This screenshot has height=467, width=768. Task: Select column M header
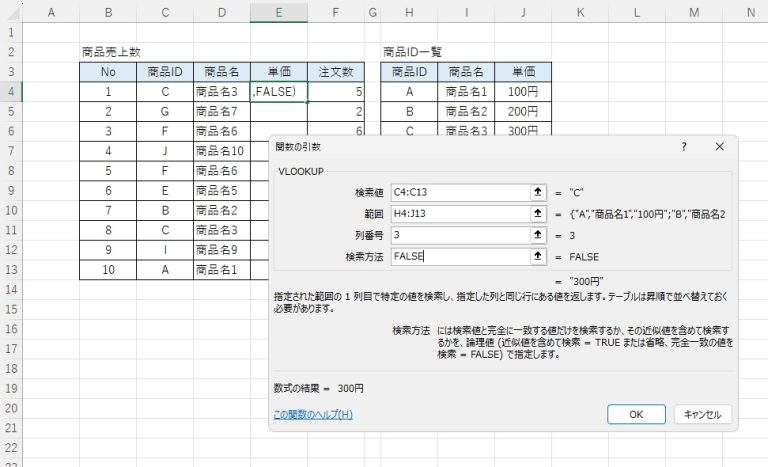693,12
